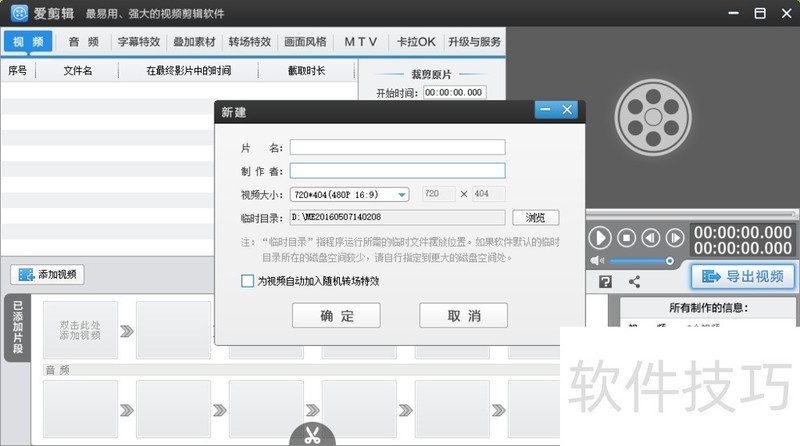Click the scissors cut icon
This screenshot has width=800, height=446.
point(312,434)
